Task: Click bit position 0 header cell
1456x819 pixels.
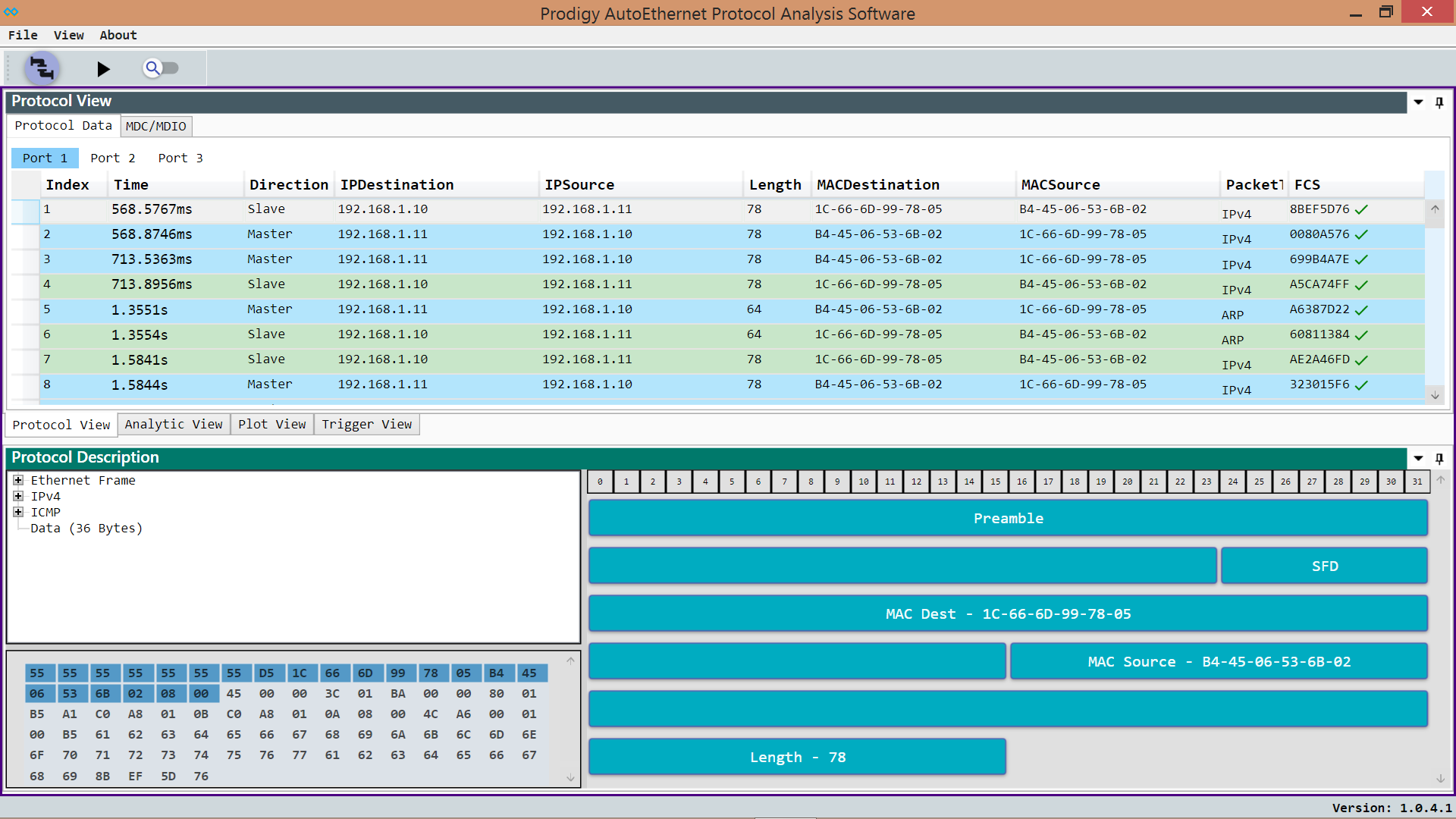Action: pos(600,482)
